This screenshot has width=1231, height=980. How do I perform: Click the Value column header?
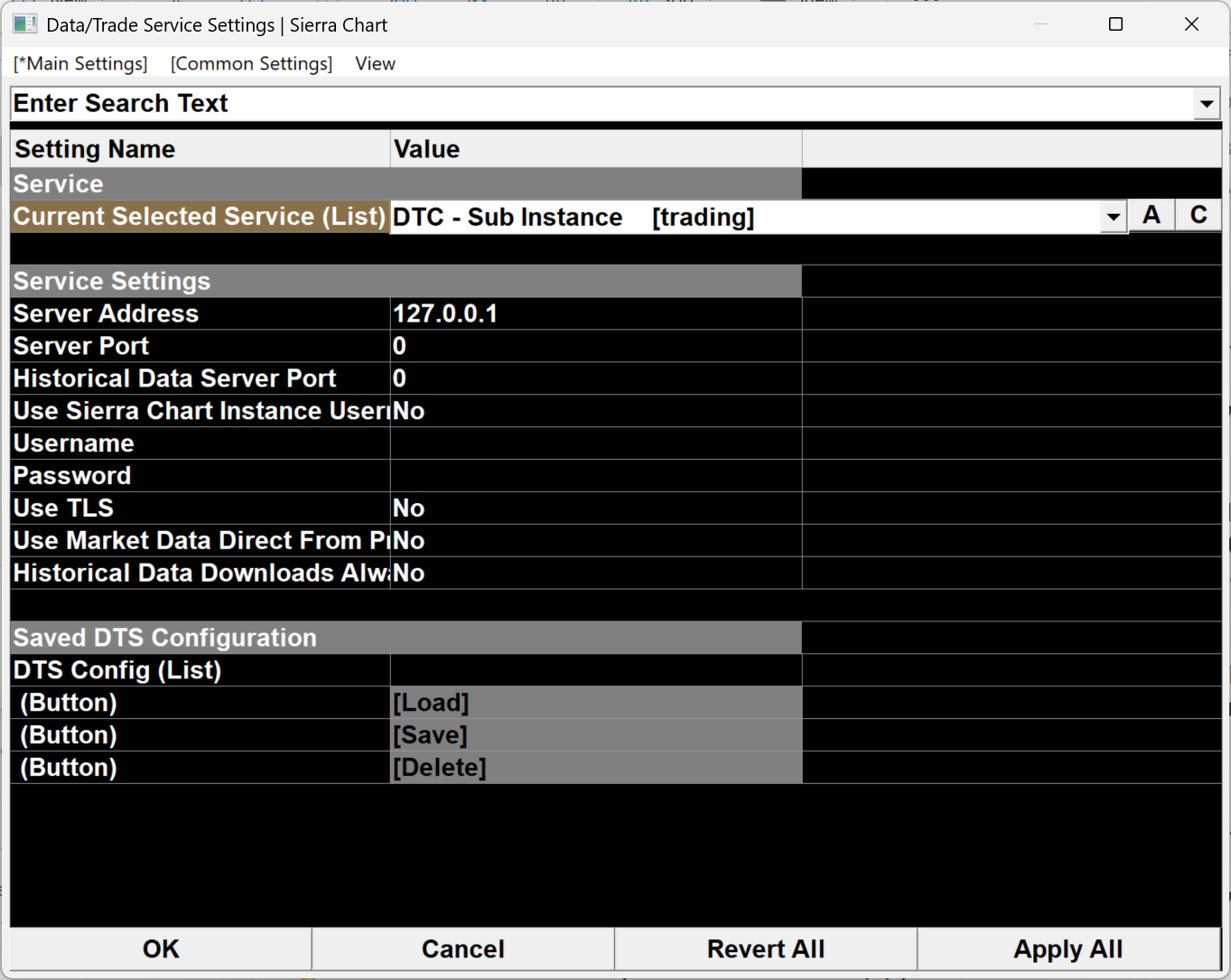point(596,149)
